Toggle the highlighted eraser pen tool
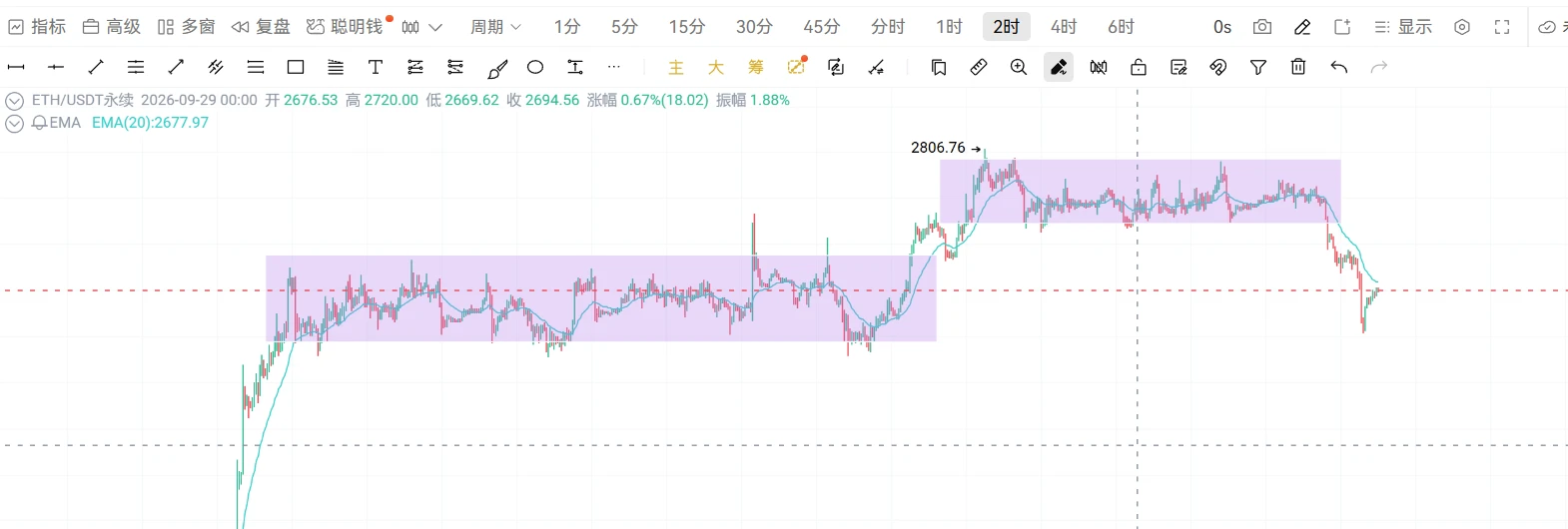Image resolution: width=1568 pixels, height=529 pixels. [1059, 67]
